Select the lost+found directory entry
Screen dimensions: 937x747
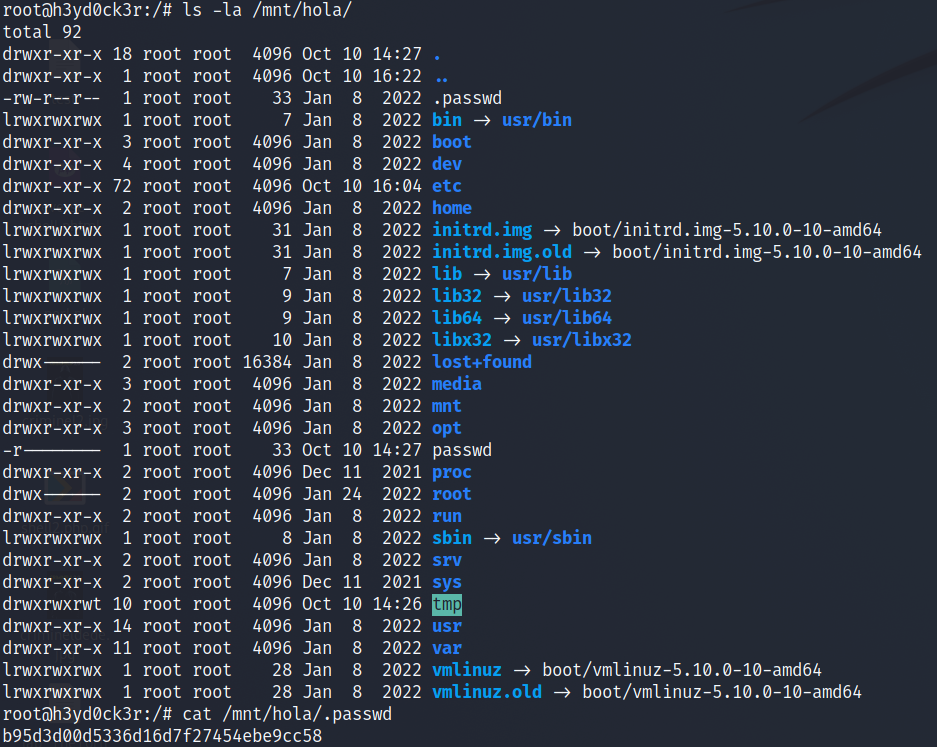479,361
